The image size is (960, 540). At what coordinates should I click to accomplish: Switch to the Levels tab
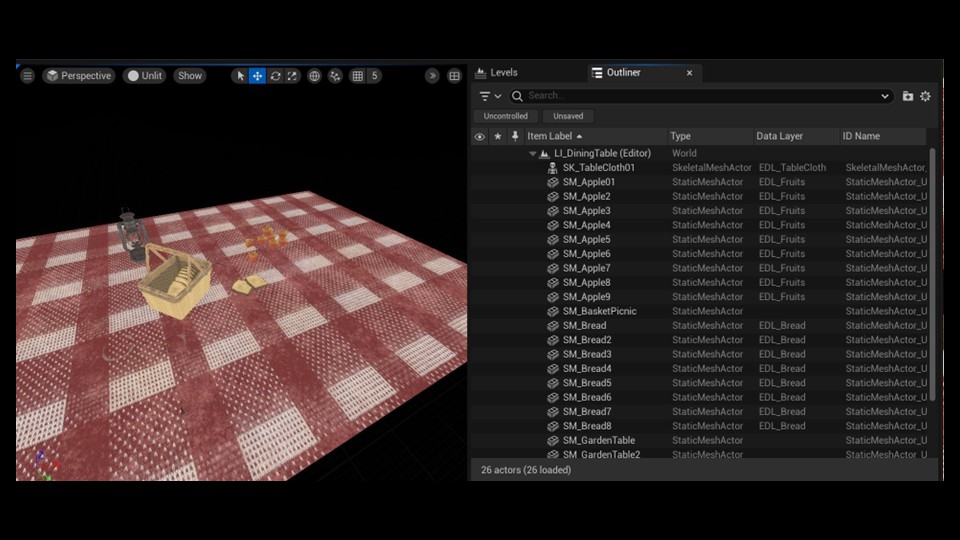tap(497, 72)
